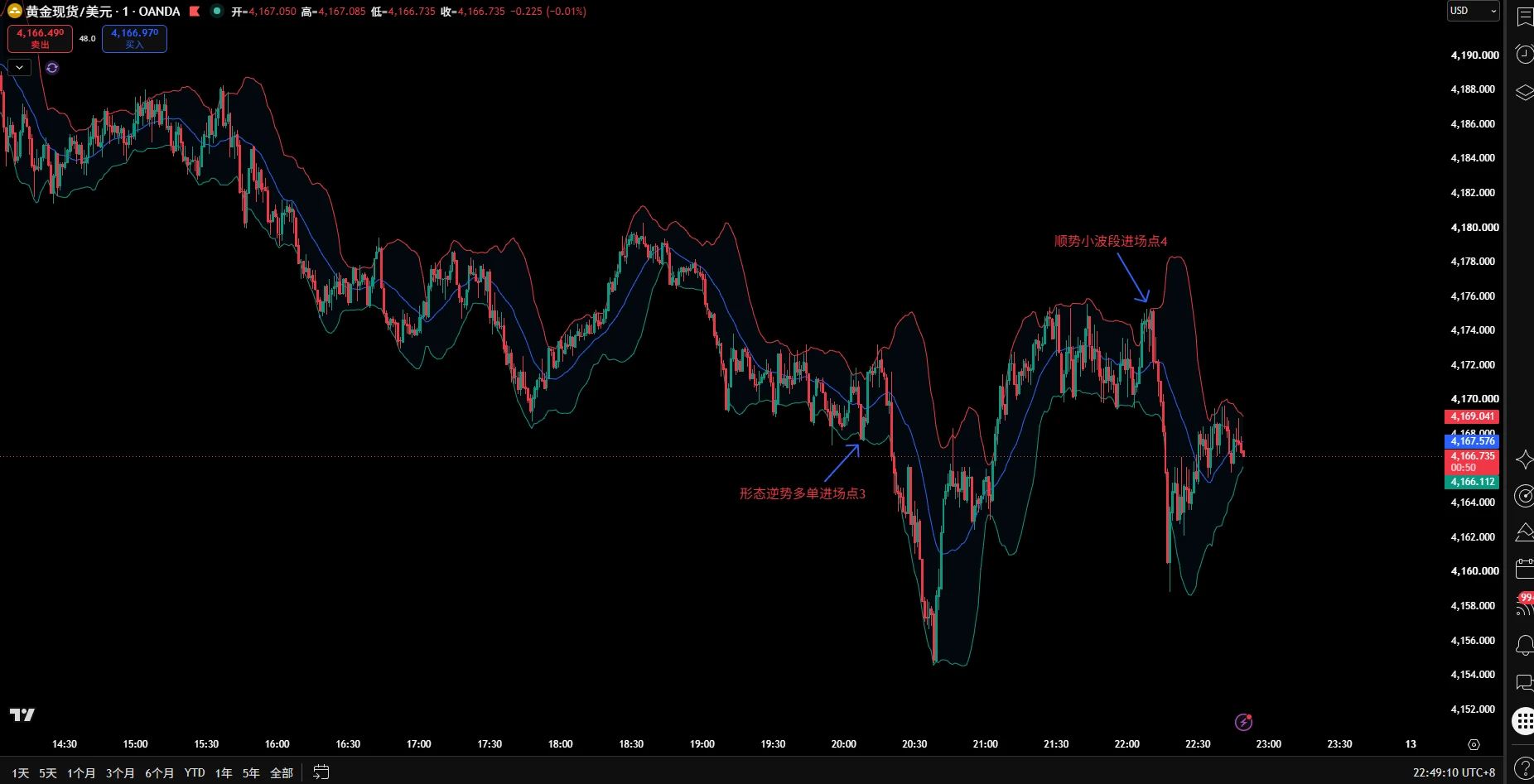Open the object tree layers icon
Screen dimensions: 1534x784
coord(1524,93)
